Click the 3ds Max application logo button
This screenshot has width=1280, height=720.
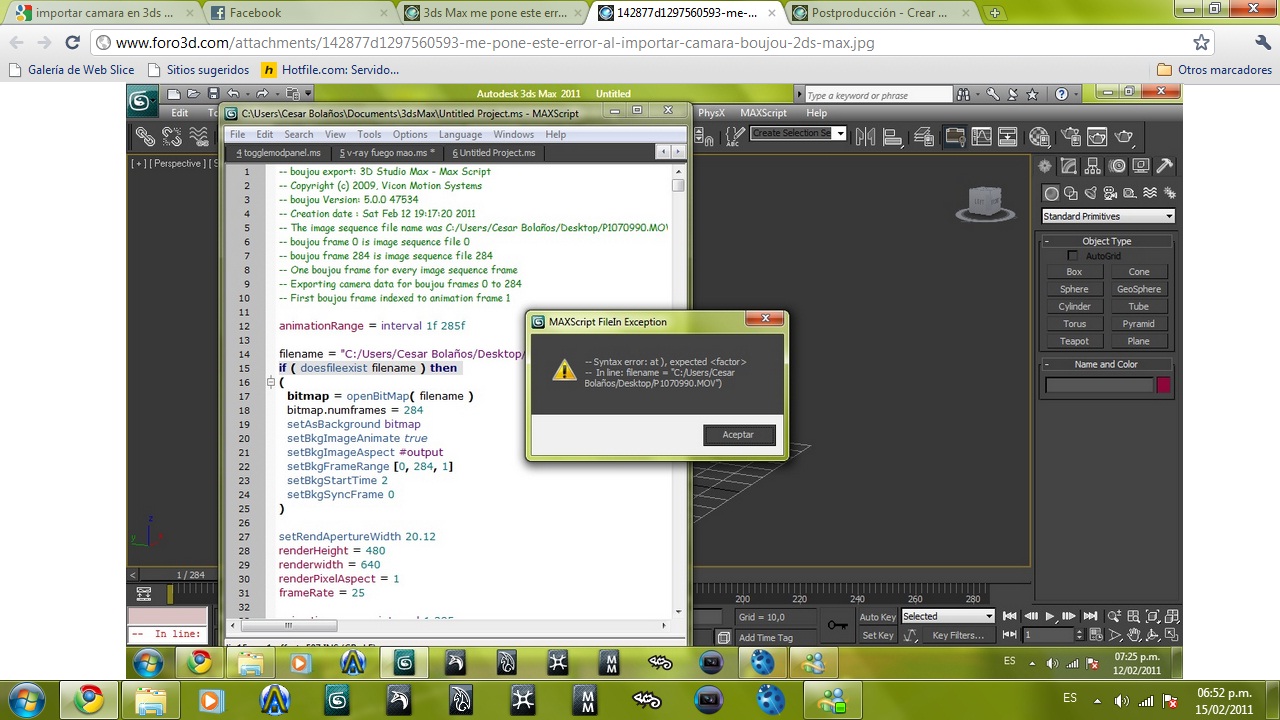[x=141, y=100]
